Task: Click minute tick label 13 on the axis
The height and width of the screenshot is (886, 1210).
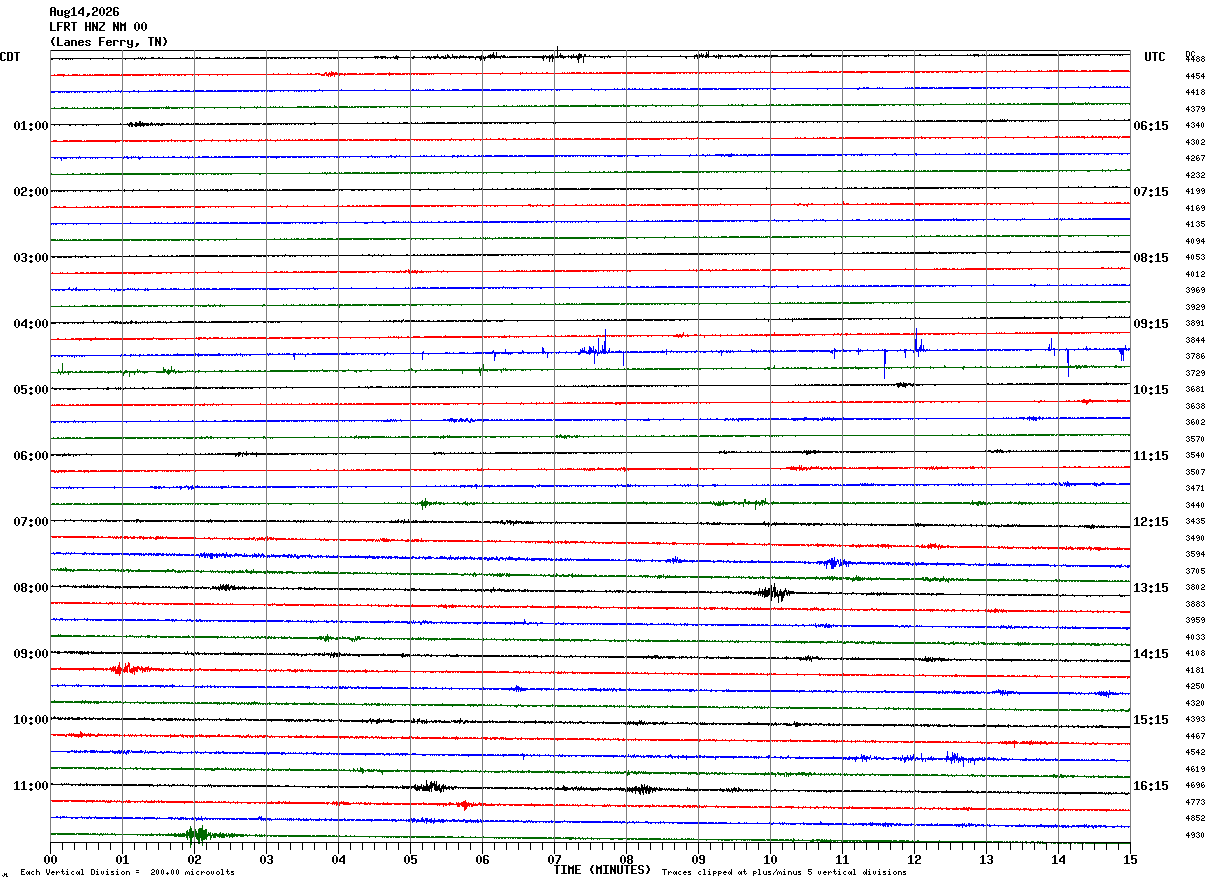Action: click(x=986, y=859)
